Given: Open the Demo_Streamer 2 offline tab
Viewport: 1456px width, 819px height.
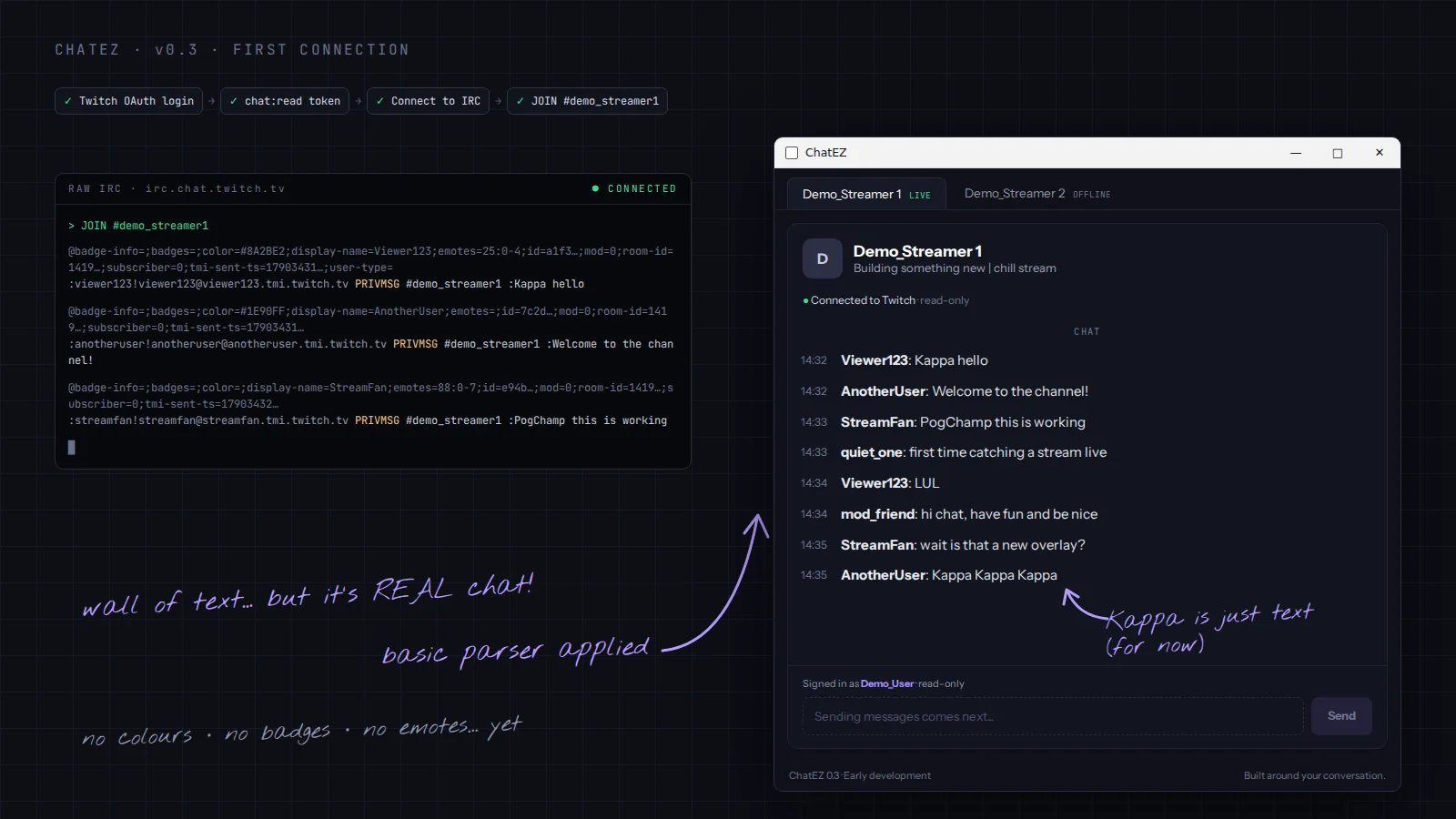Looking at the screenshot, I should tap(1036, 194).
